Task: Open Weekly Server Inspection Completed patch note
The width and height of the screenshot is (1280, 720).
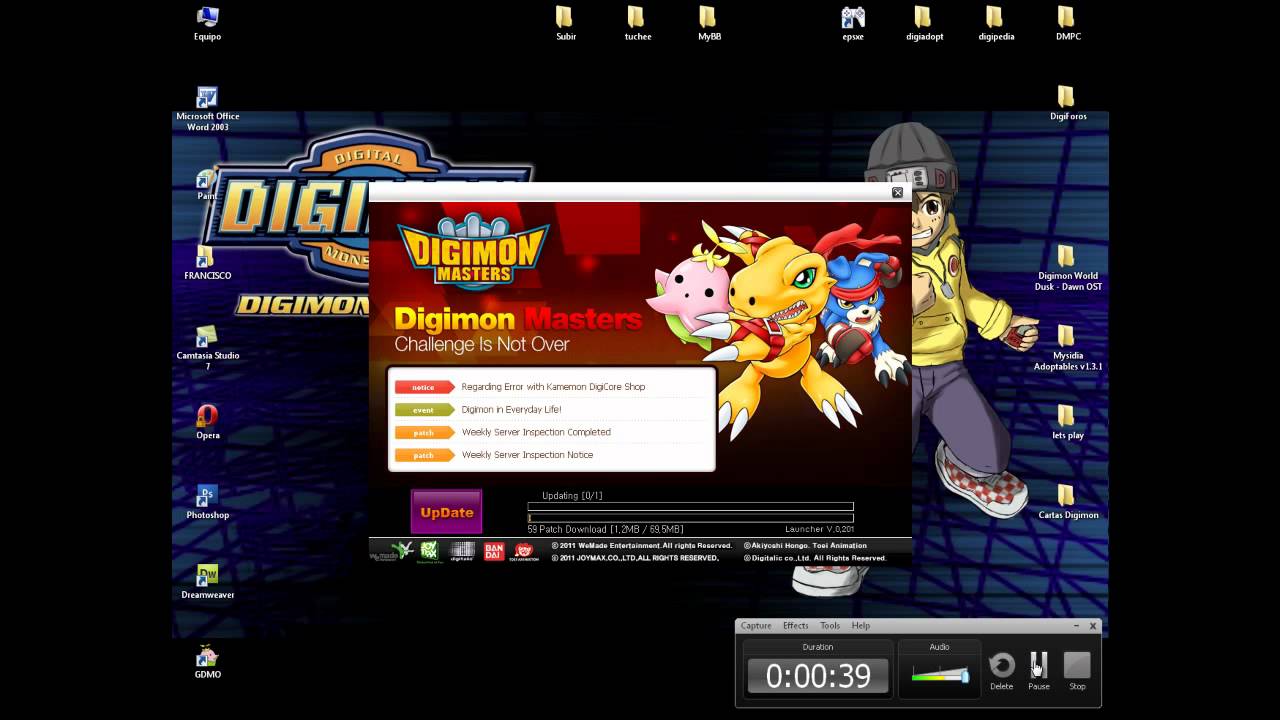Action: 536,432
